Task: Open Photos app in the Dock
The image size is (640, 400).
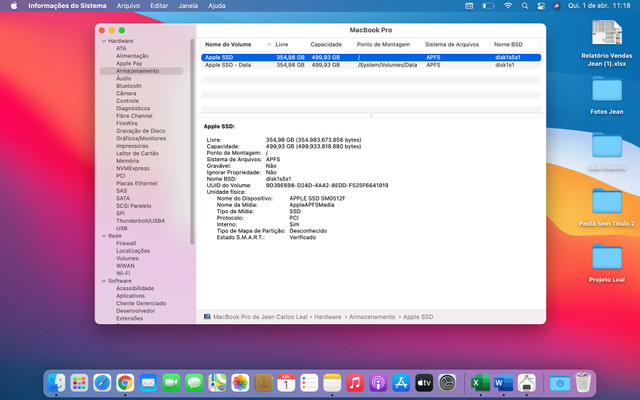Action: pos(240,383)
